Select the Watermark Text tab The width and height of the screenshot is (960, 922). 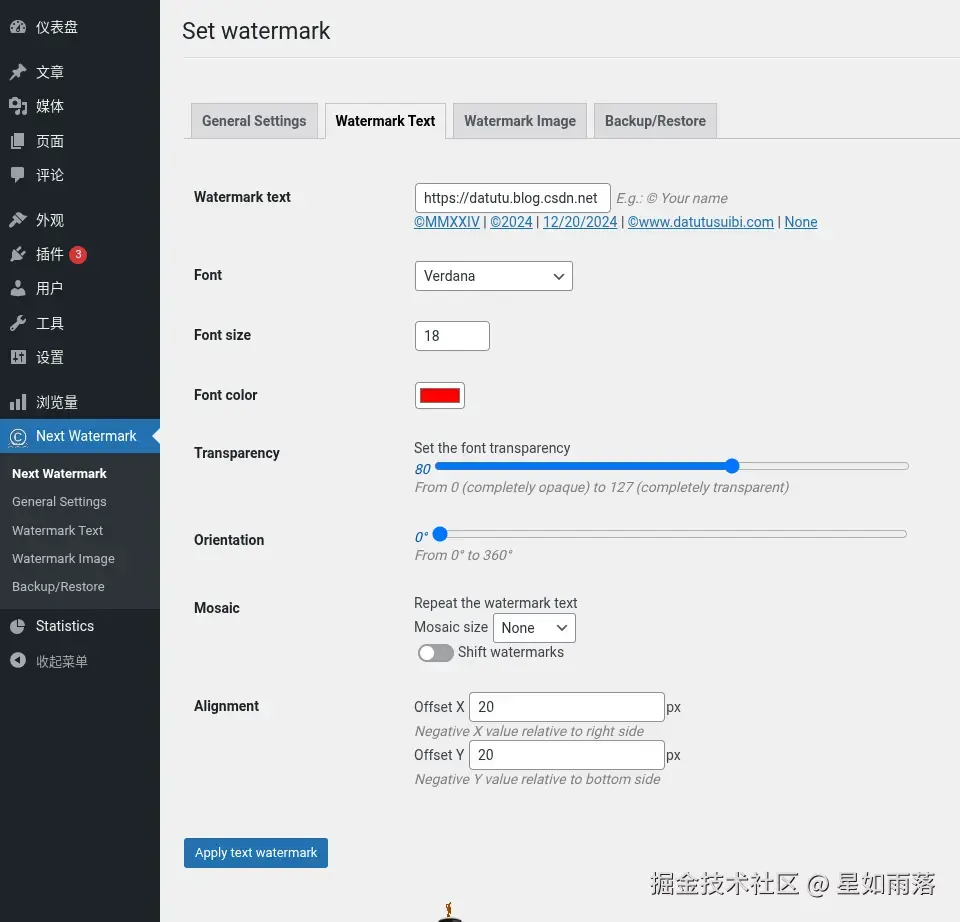click(x=385, y=121)
